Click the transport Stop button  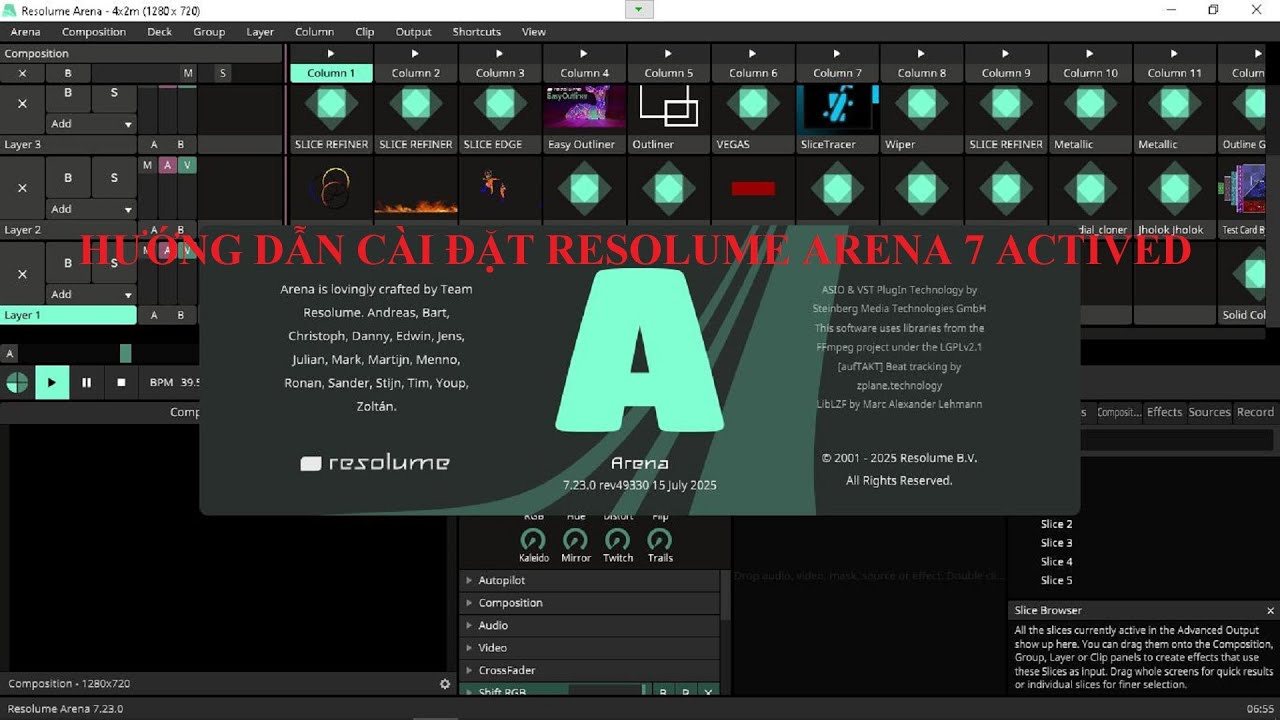(121, 382)
